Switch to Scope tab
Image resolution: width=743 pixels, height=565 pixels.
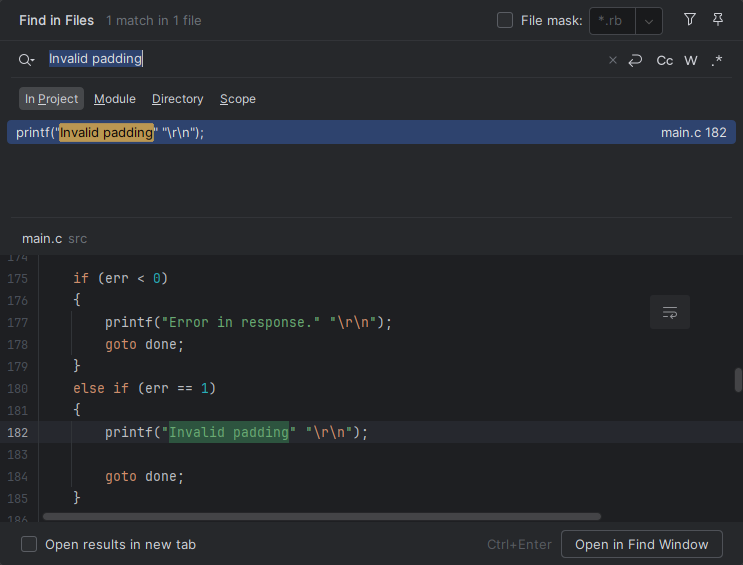(x=238, y=99)
